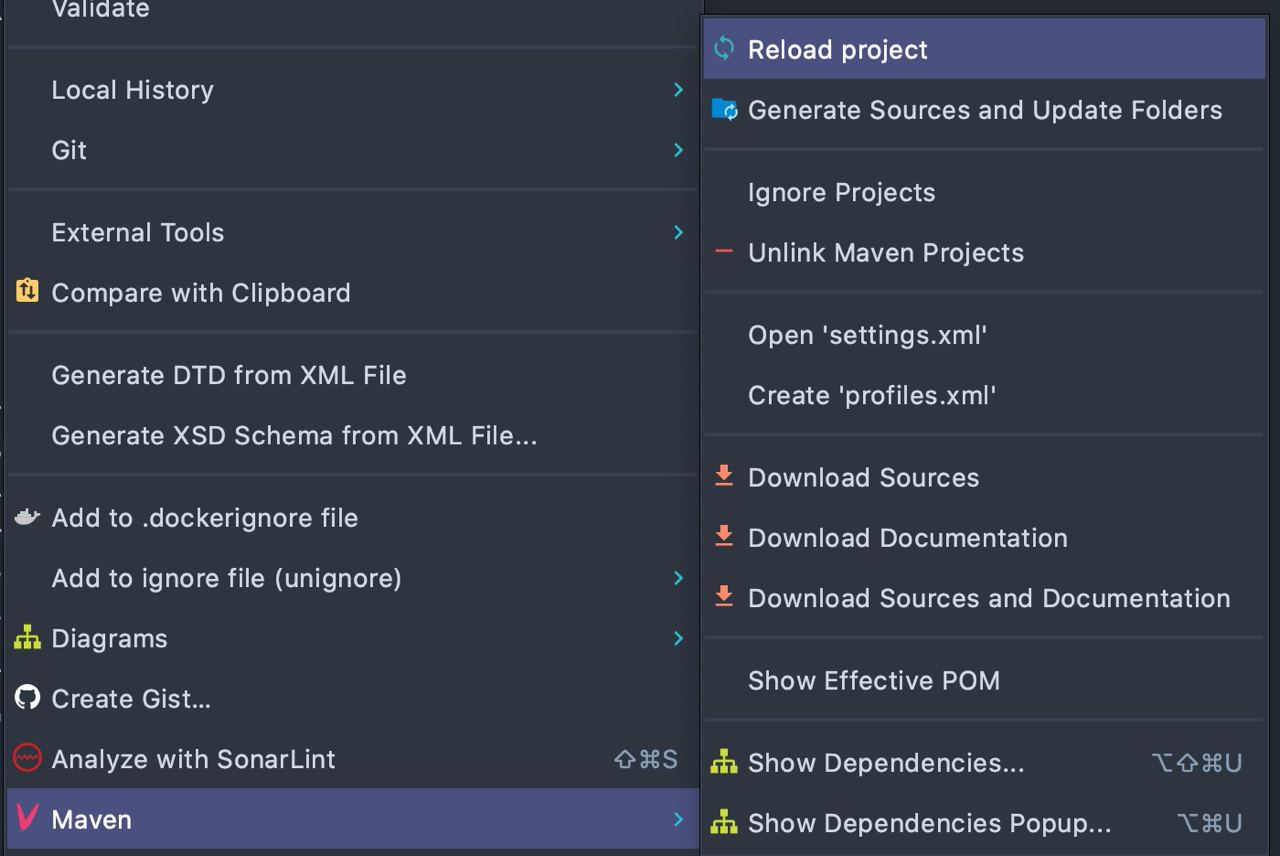Viewport: 1280px width, 856px height.
Task: Open Add to ignore file (unignore)
Action: [353, 578]
